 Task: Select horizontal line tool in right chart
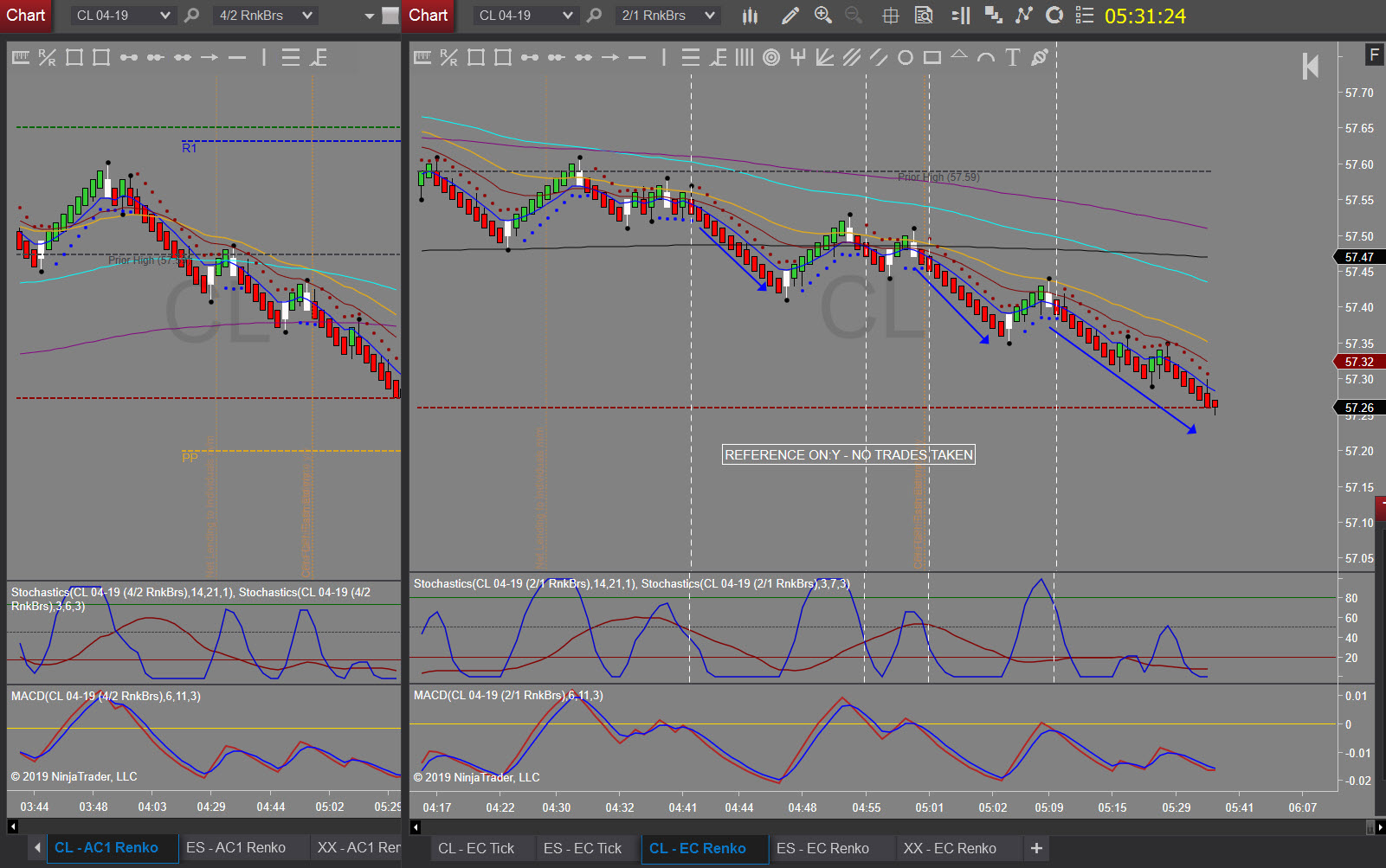click(x=637, y=57)
